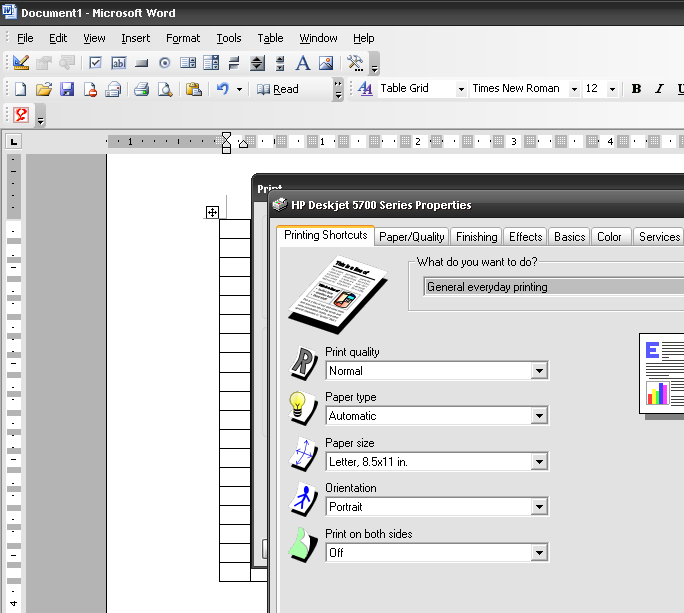Click the table move handle icon
Screen dimensions: 684x613
[212, 212]
